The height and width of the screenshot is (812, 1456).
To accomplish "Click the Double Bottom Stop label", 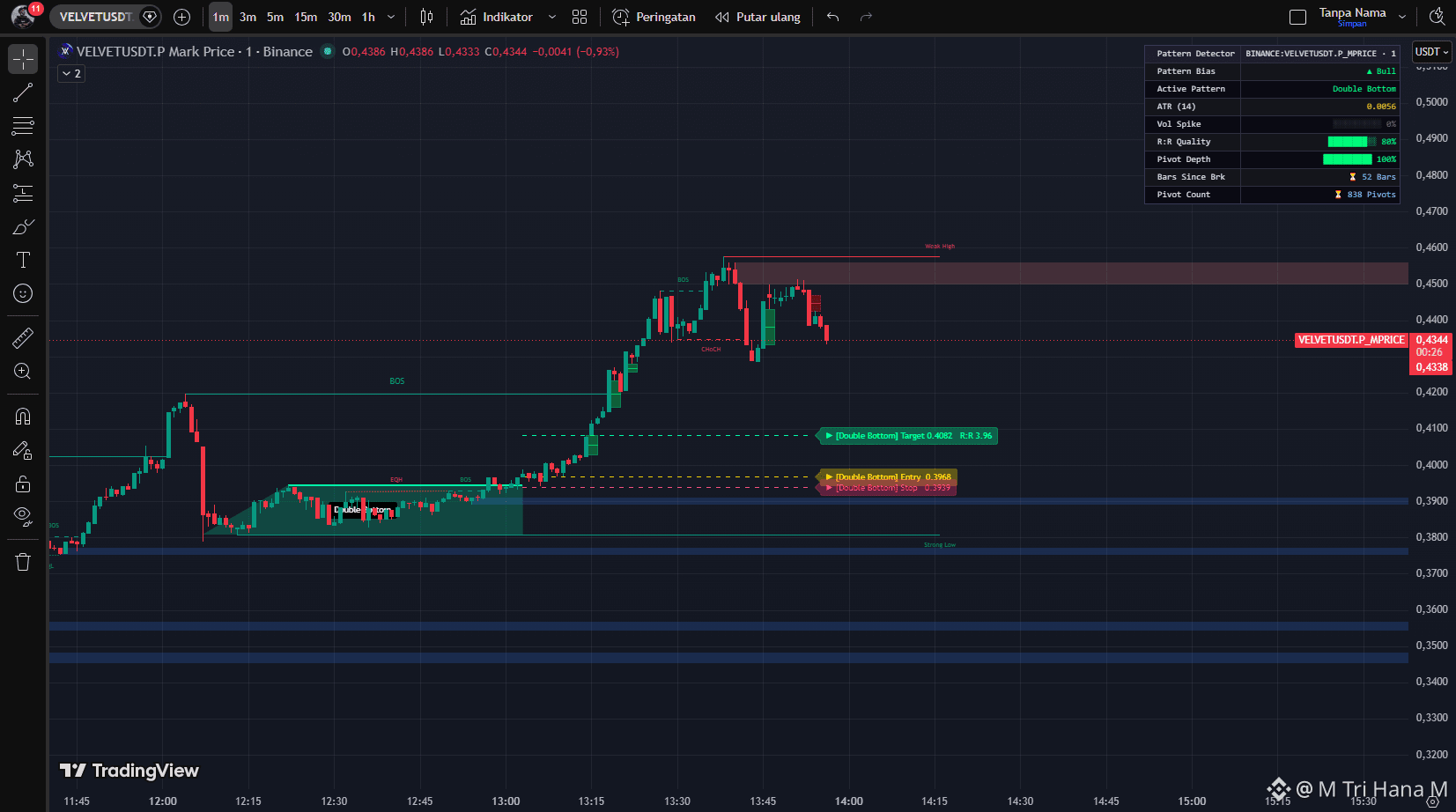I will point(887,488).
